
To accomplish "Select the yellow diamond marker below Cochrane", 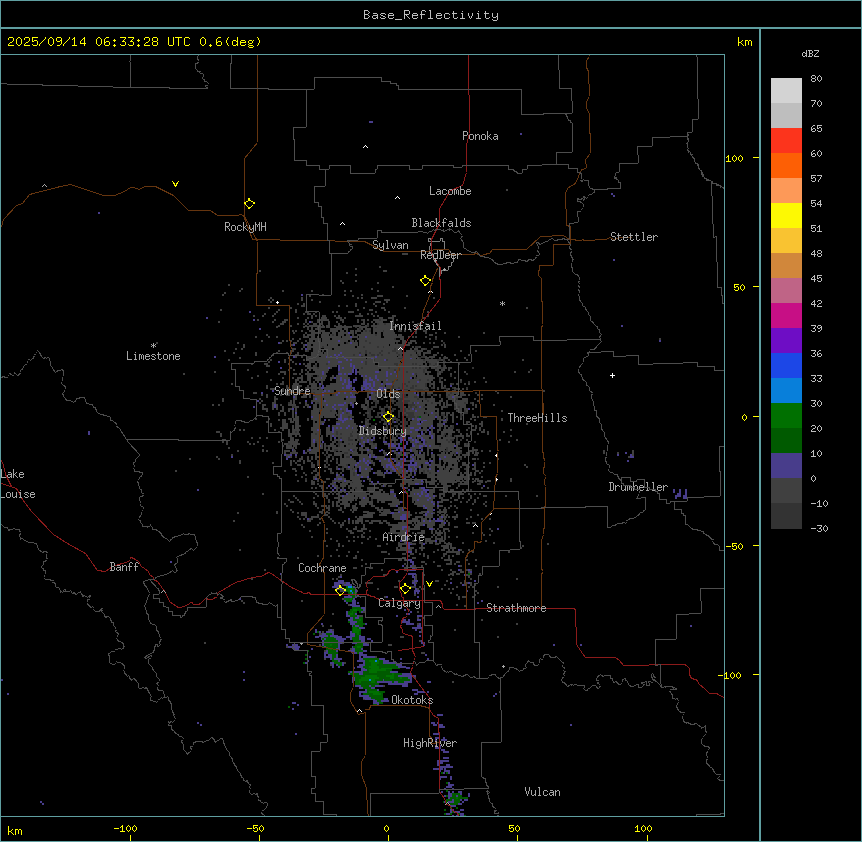I will [340, 590].
